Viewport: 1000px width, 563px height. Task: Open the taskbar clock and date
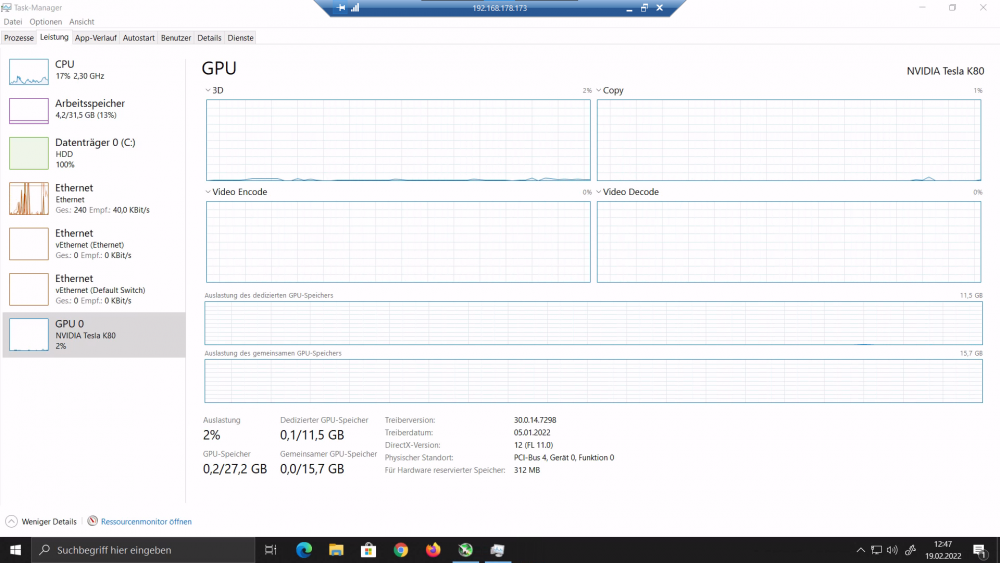point(943,550)
